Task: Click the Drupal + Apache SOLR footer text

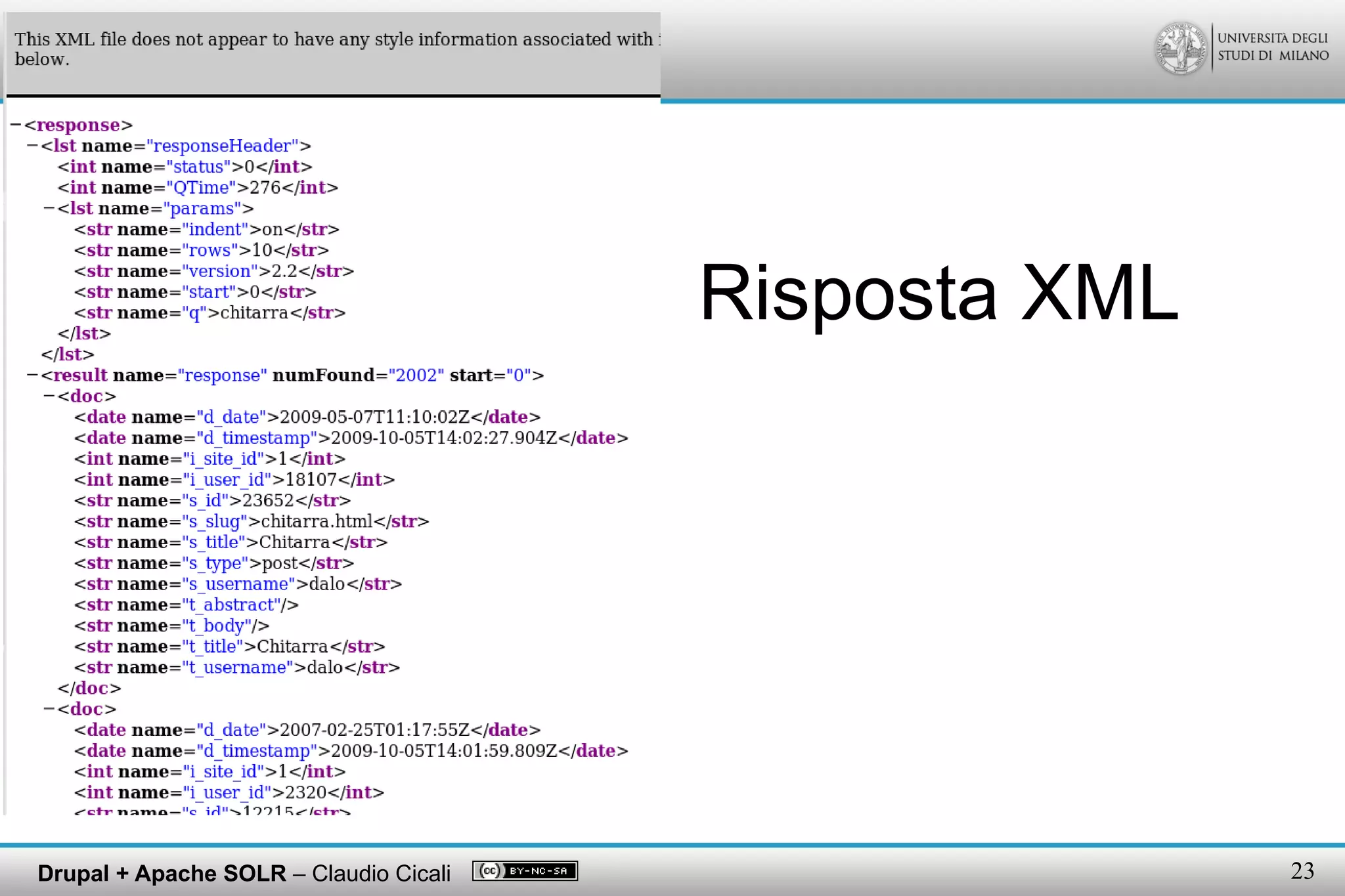Action: click(x=244, y=873)
